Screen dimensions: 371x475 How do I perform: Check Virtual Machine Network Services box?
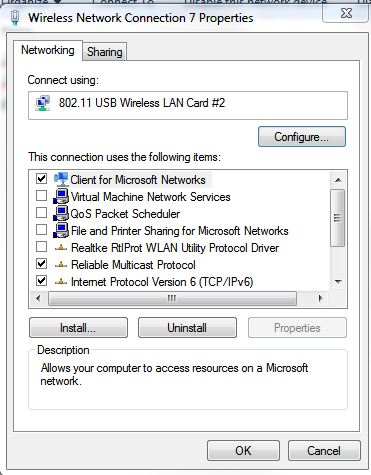point(41,196)
